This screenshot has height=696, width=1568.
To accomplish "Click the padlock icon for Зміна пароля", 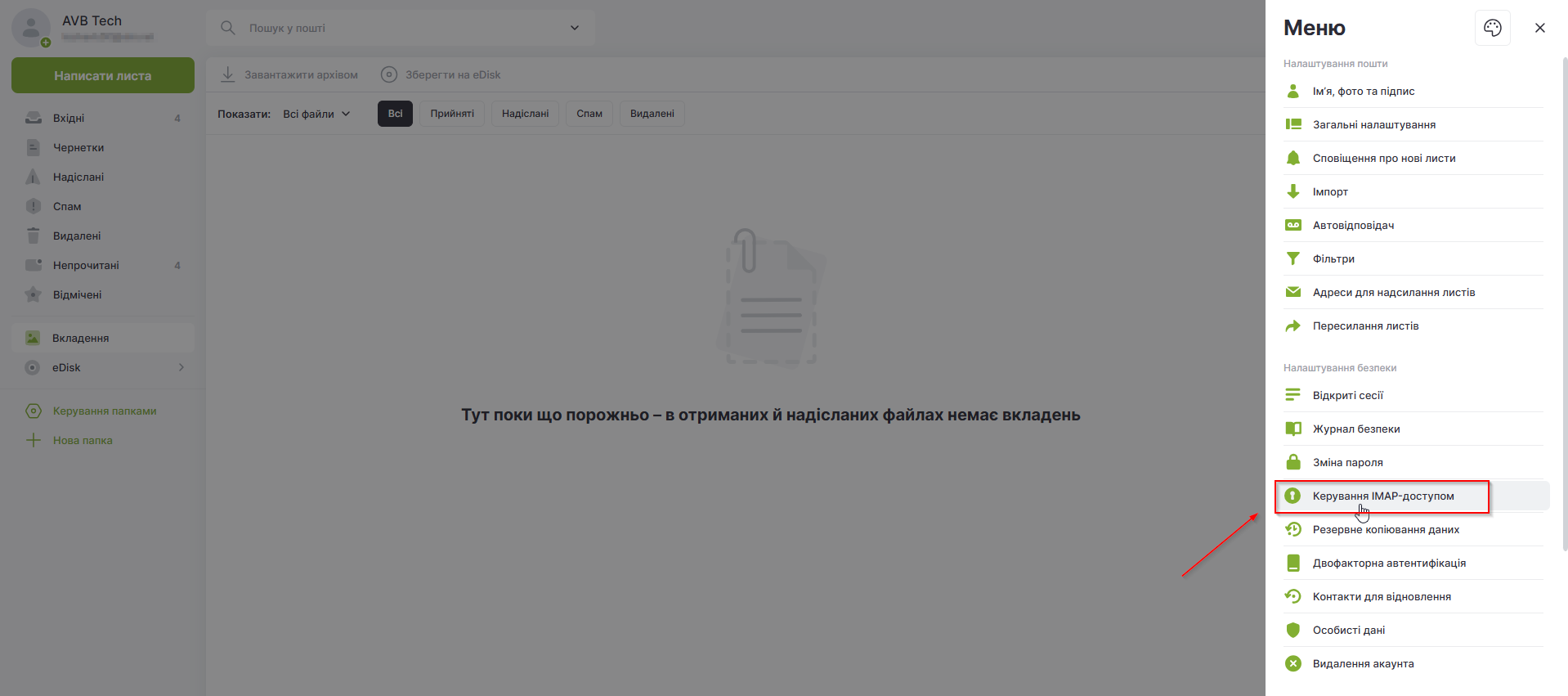I will click(1292, 462).
